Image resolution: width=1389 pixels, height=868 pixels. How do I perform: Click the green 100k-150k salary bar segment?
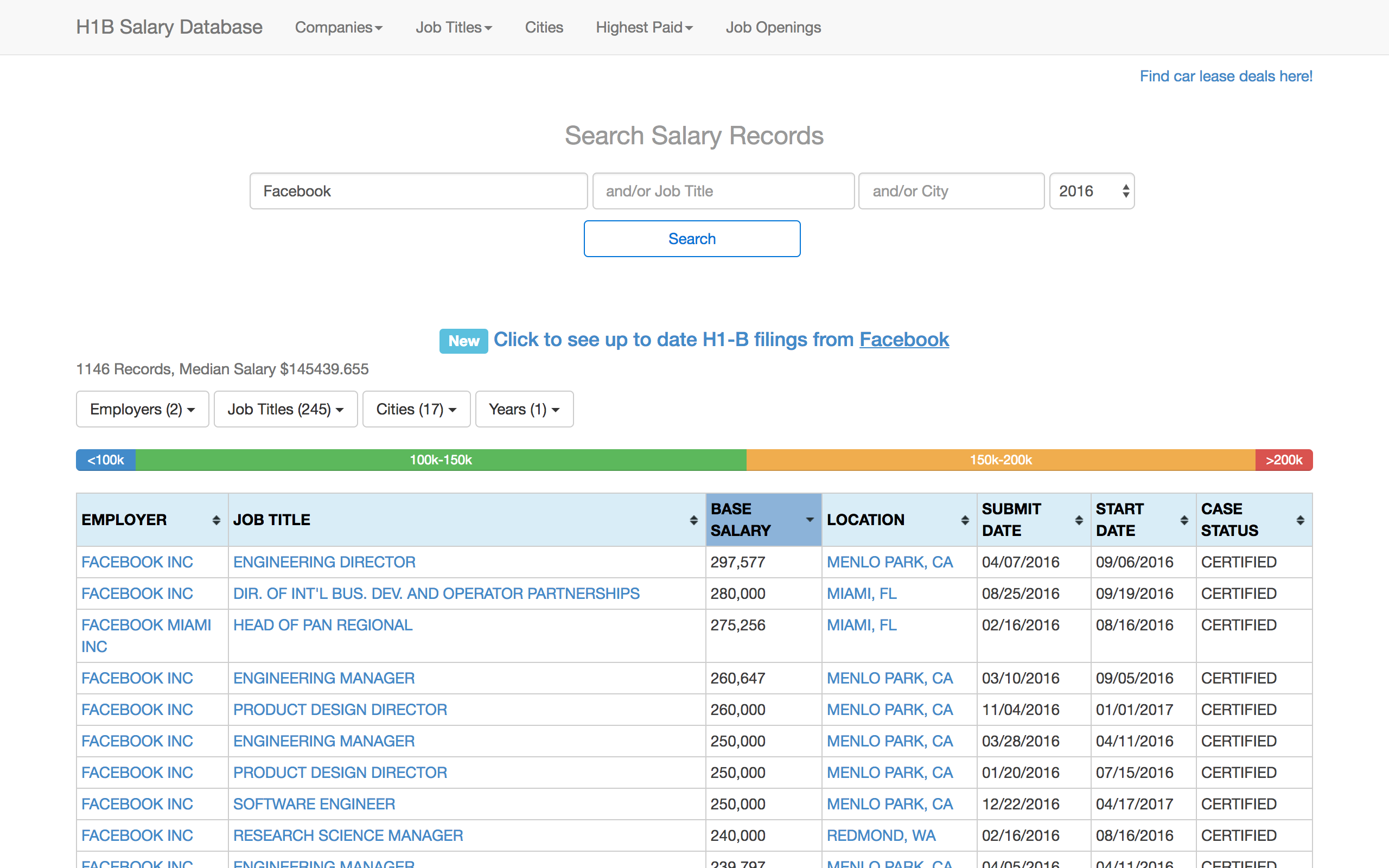tap(441, 460)
